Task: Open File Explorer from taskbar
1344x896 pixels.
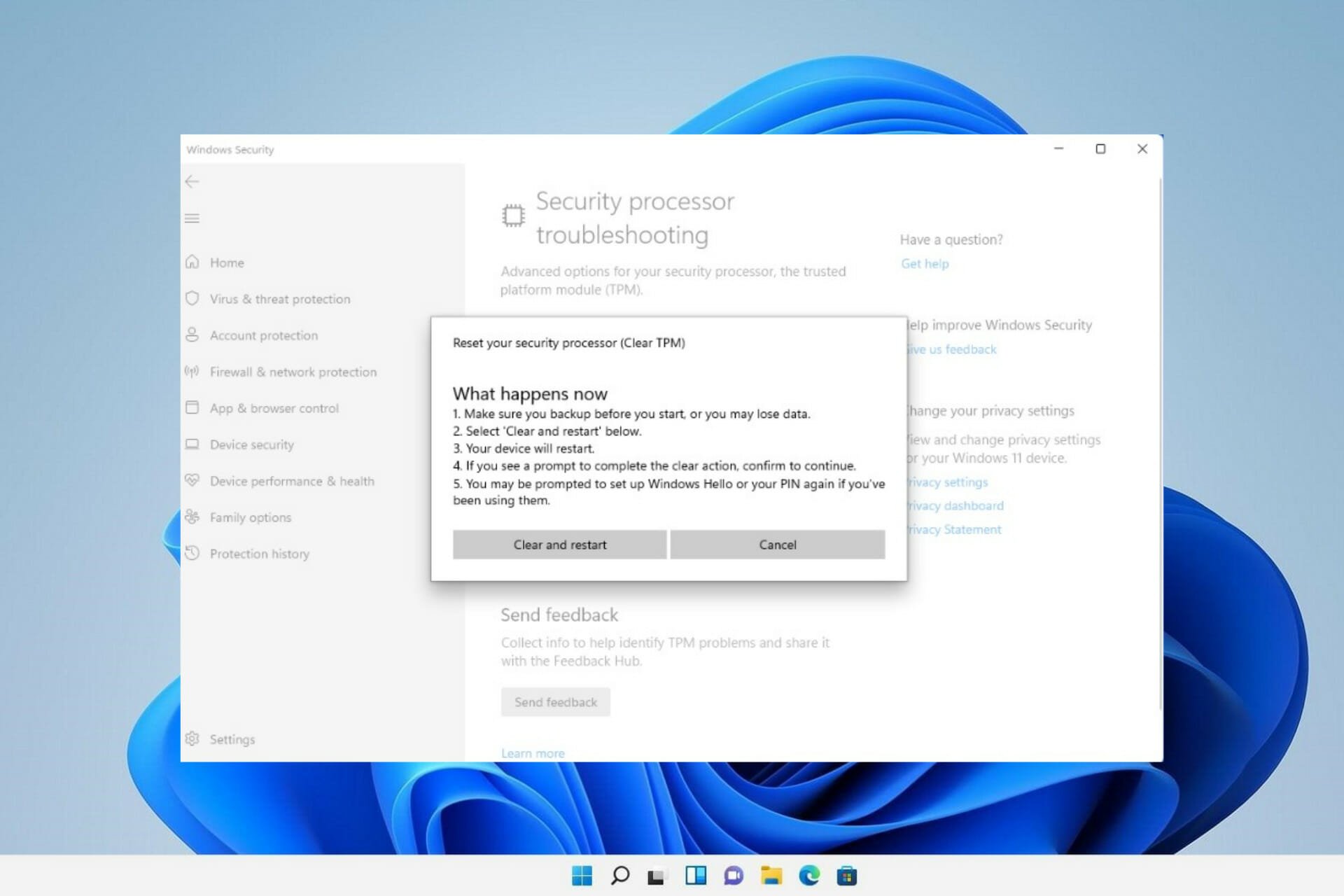Action: (771, 876)
